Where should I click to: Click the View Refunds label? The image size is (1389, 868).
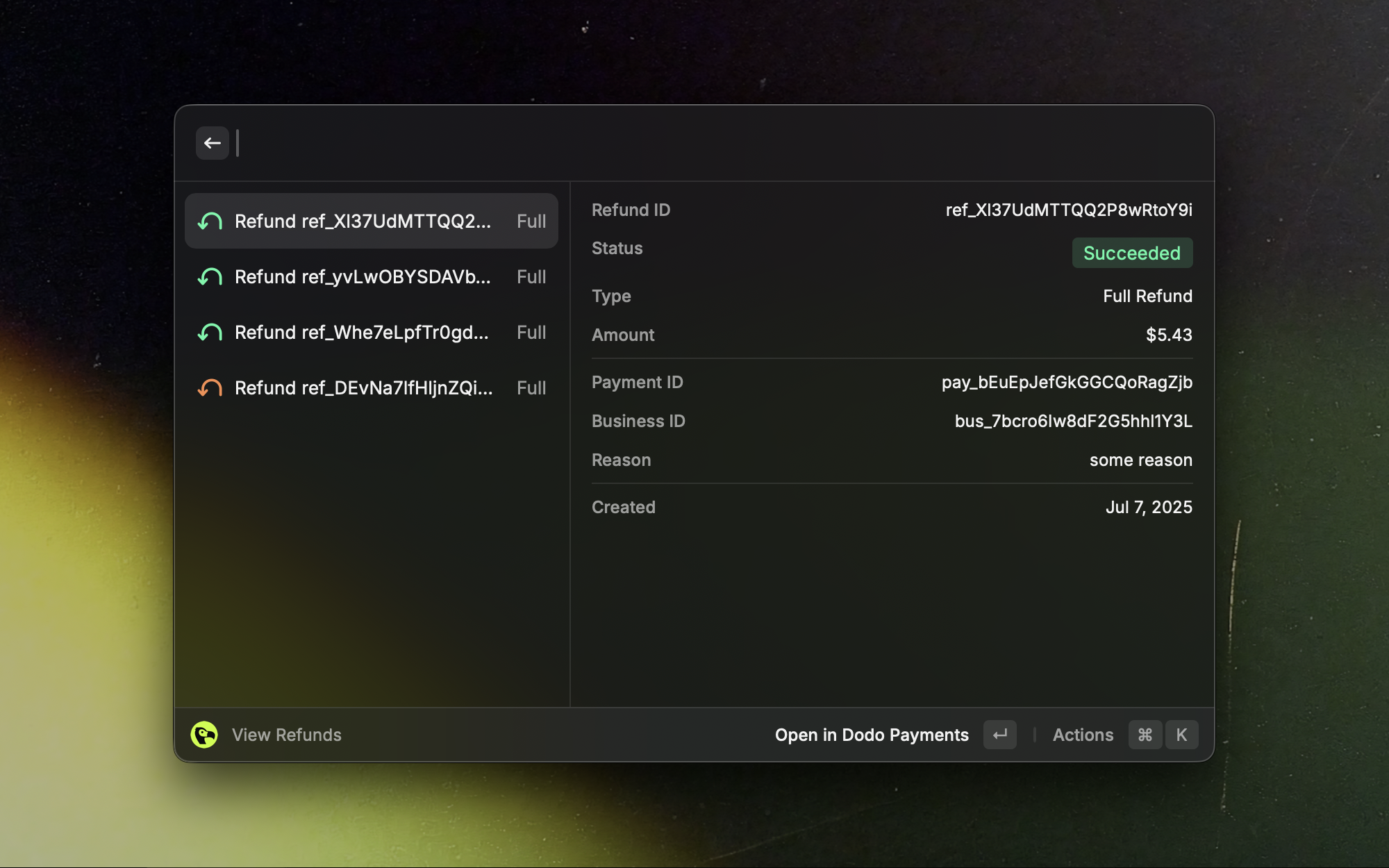286,734
